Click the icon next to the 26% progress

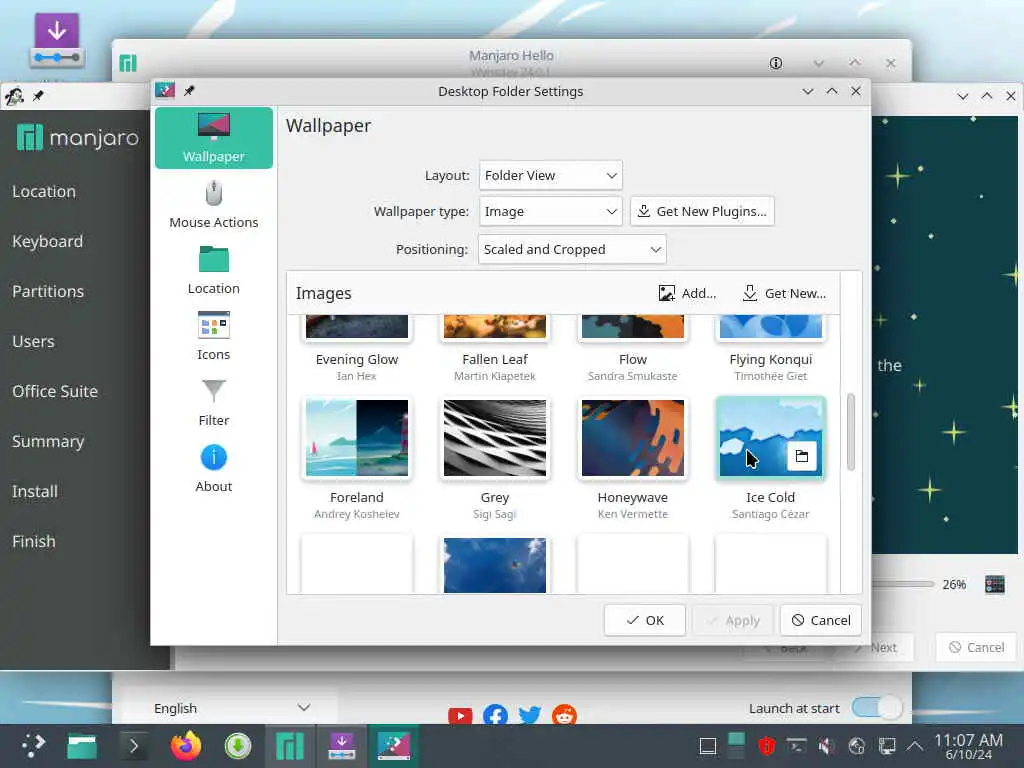click(x=995, y=584)
